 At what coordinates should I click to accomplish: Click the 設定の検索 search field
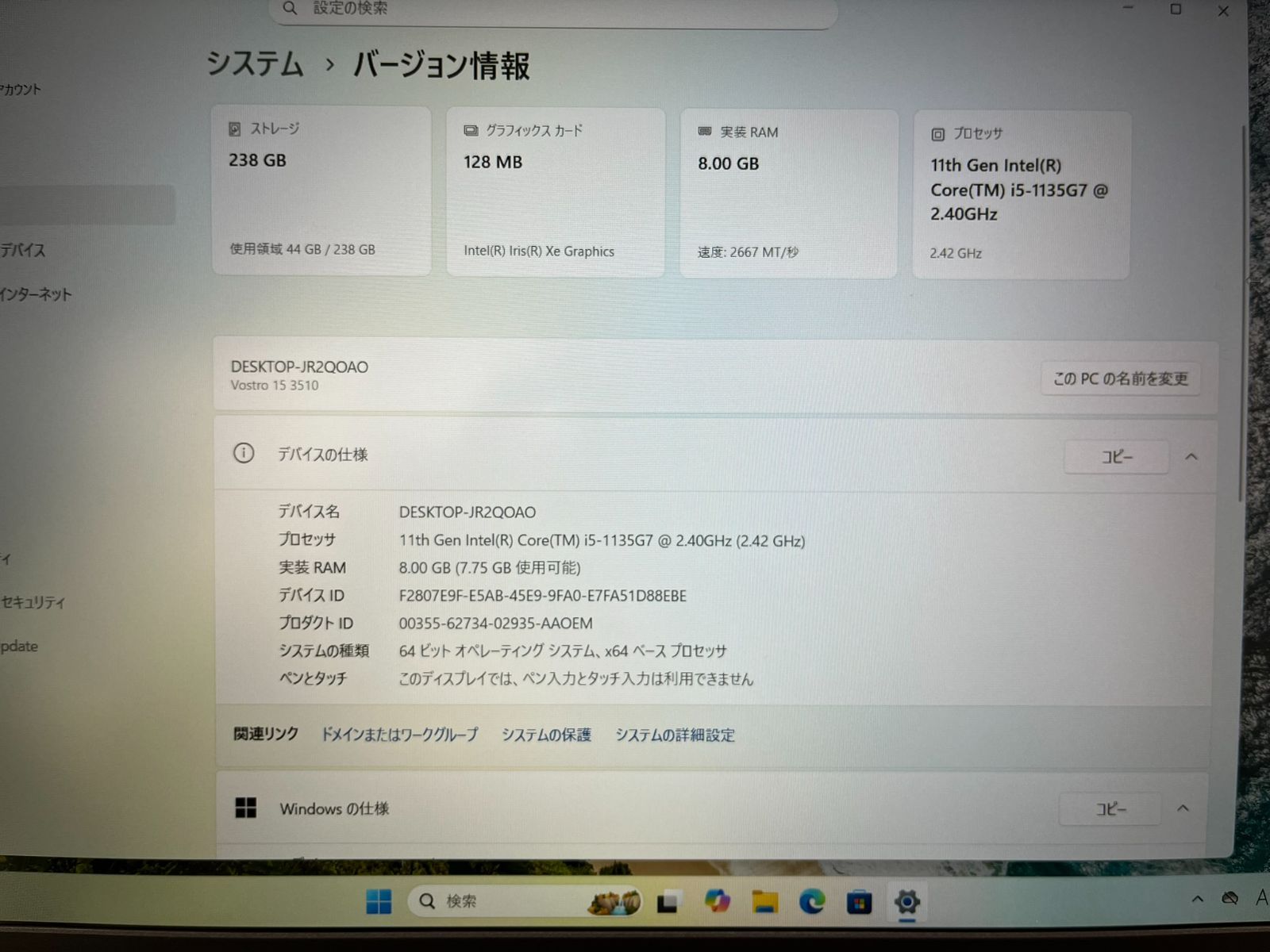[x=554, y=10]
